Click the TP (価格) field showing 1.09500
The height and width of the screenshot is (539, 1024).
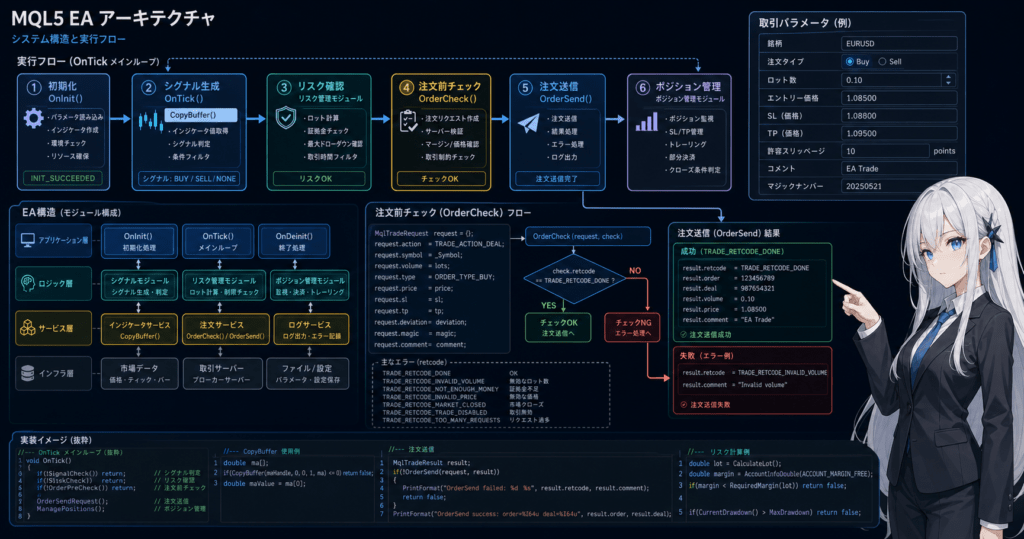[x=899, y=133]
